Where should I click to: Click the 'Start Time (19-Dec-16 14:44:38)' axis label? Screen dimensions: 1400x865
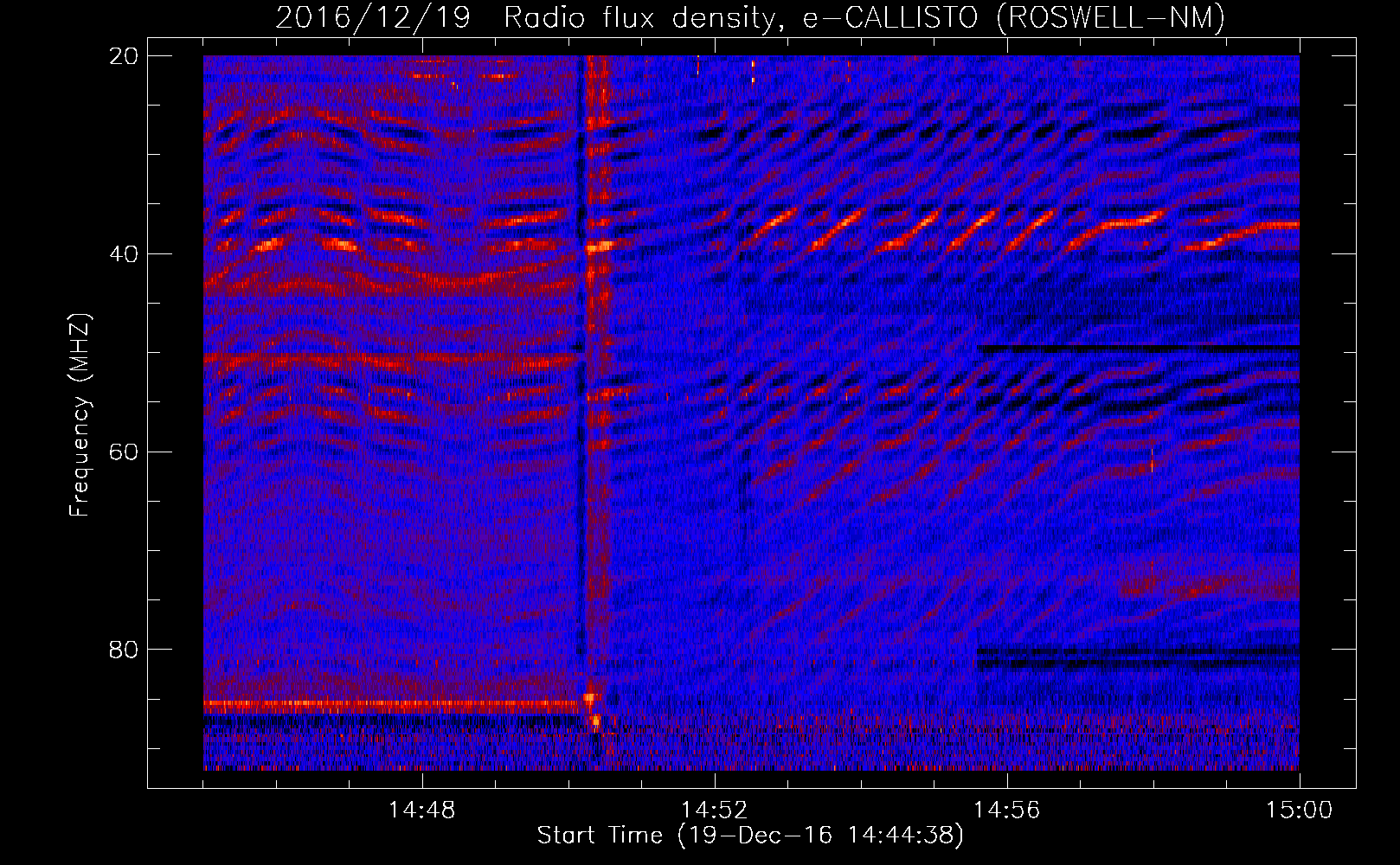tap(750, 836)
